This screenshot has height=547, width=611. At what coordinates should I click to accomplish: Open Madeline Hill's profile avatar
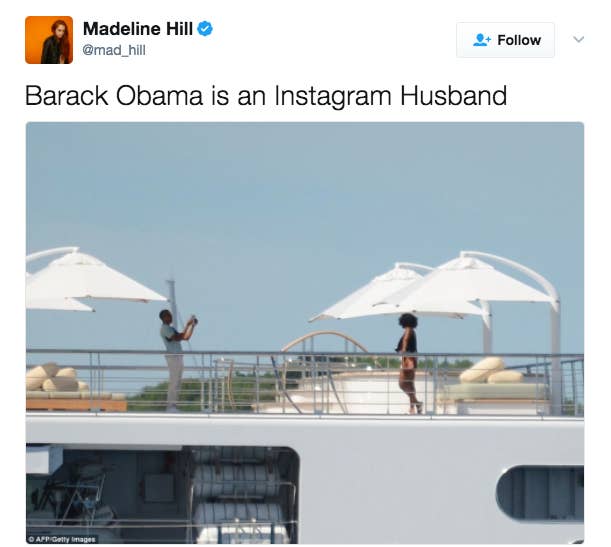click(49, 40)
